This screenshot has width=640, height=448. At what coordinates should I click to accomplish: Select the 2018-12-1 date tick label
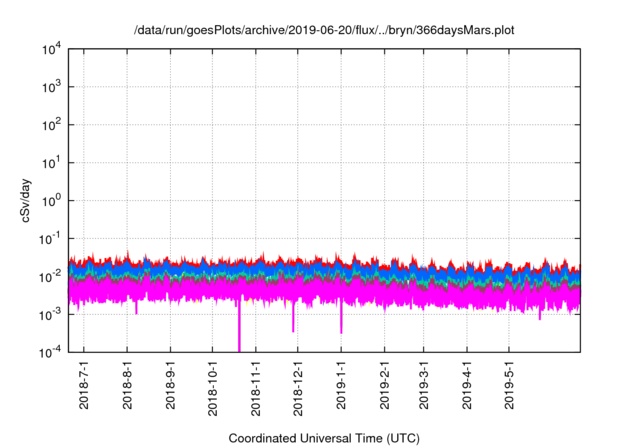coord(298,389)
